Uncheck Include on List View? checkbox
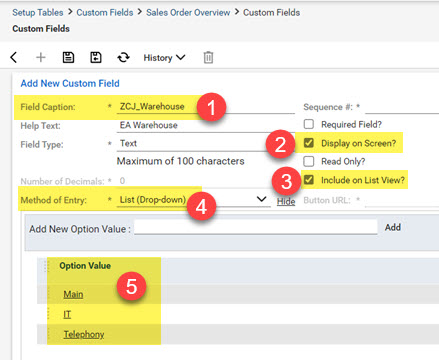Viewport: 439px width, 360px height. (x=309, y=180)
